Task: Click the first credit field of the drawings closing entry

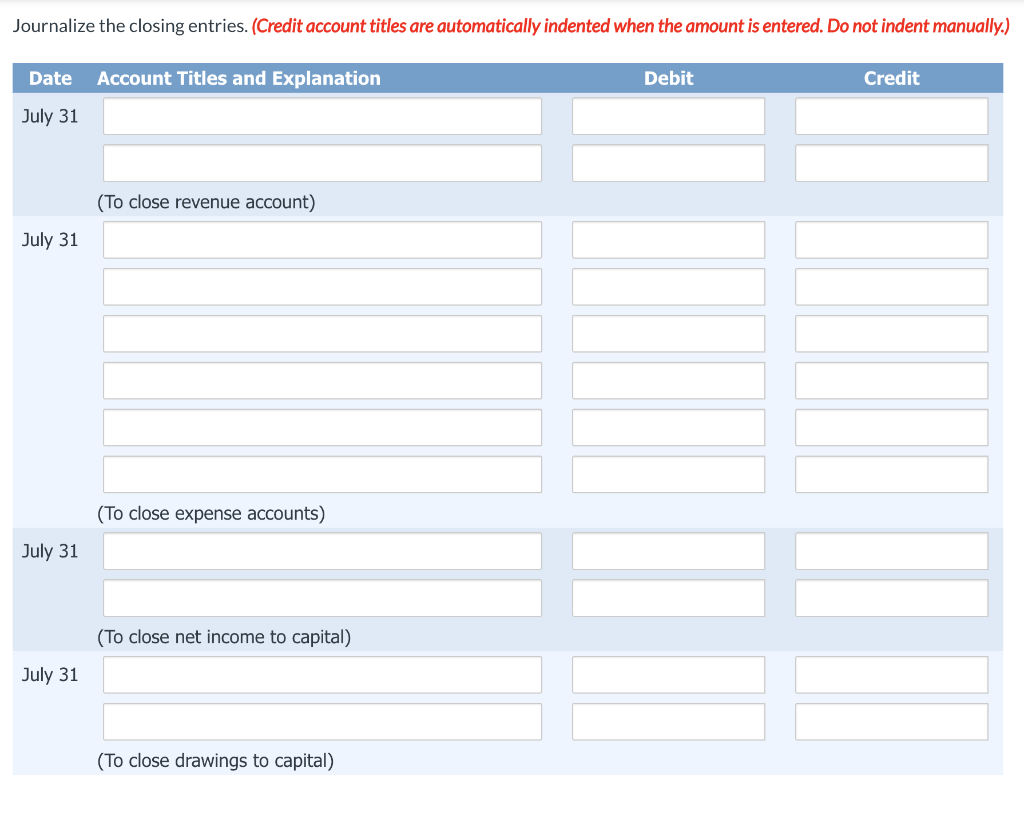Action: (x=891, y=674)
